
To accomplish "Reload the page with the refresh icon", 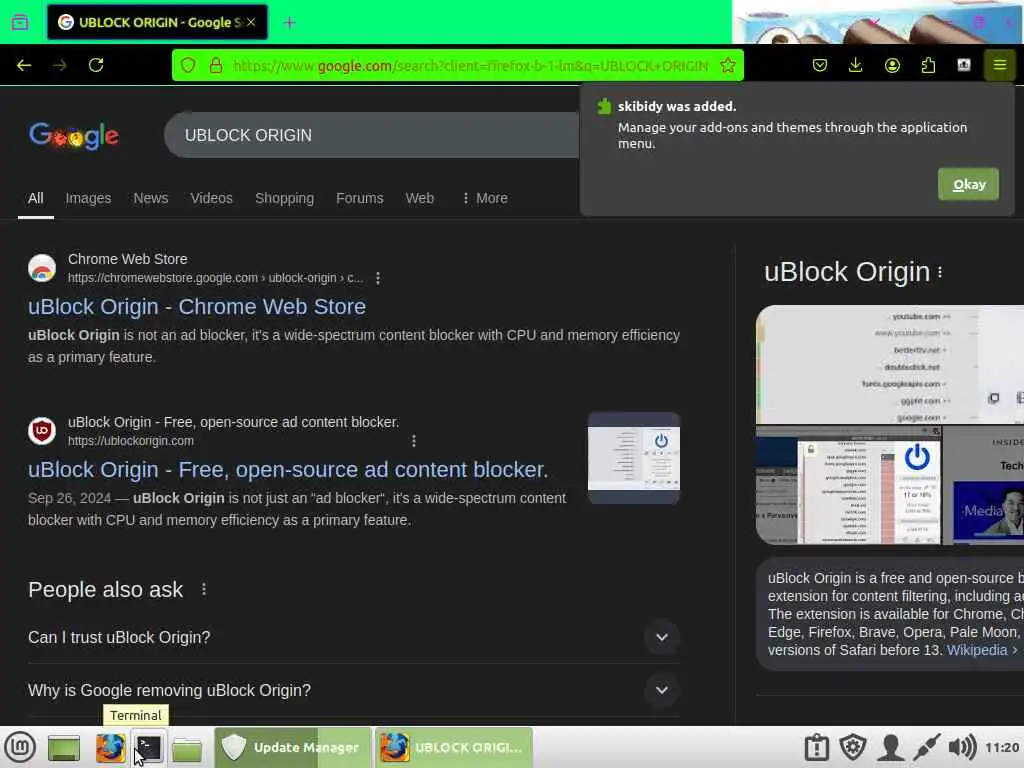I will click(96, 65).
